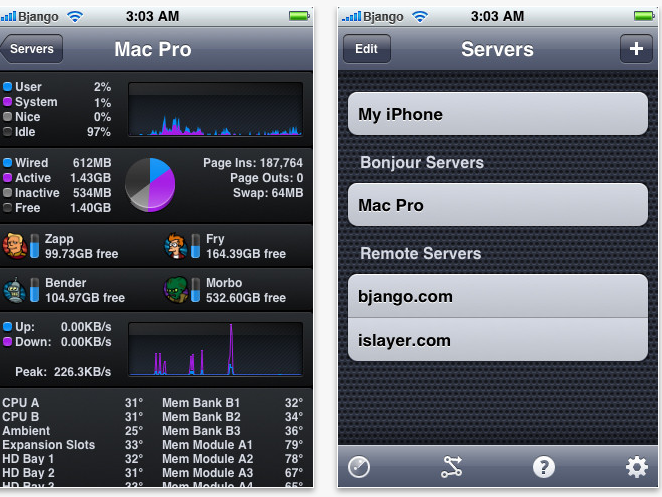Open the help question mark icon
Screen dimensions: 662x497
point(544,467)
